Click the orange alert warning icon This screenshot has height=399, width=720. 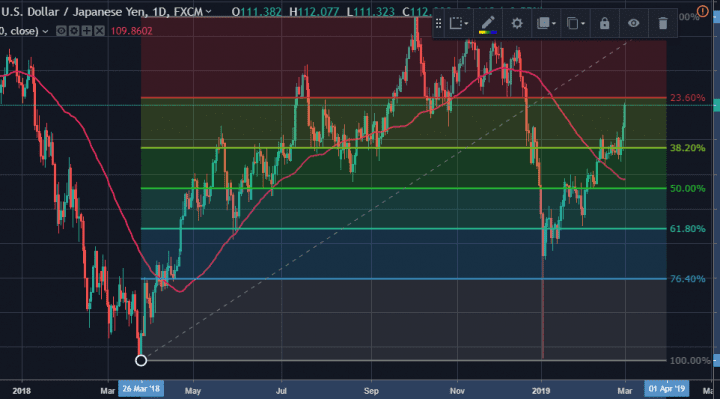point(703,11)
